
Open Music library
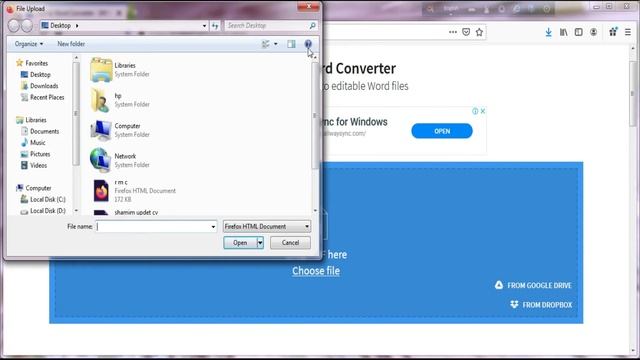click(x=33, y=143)
